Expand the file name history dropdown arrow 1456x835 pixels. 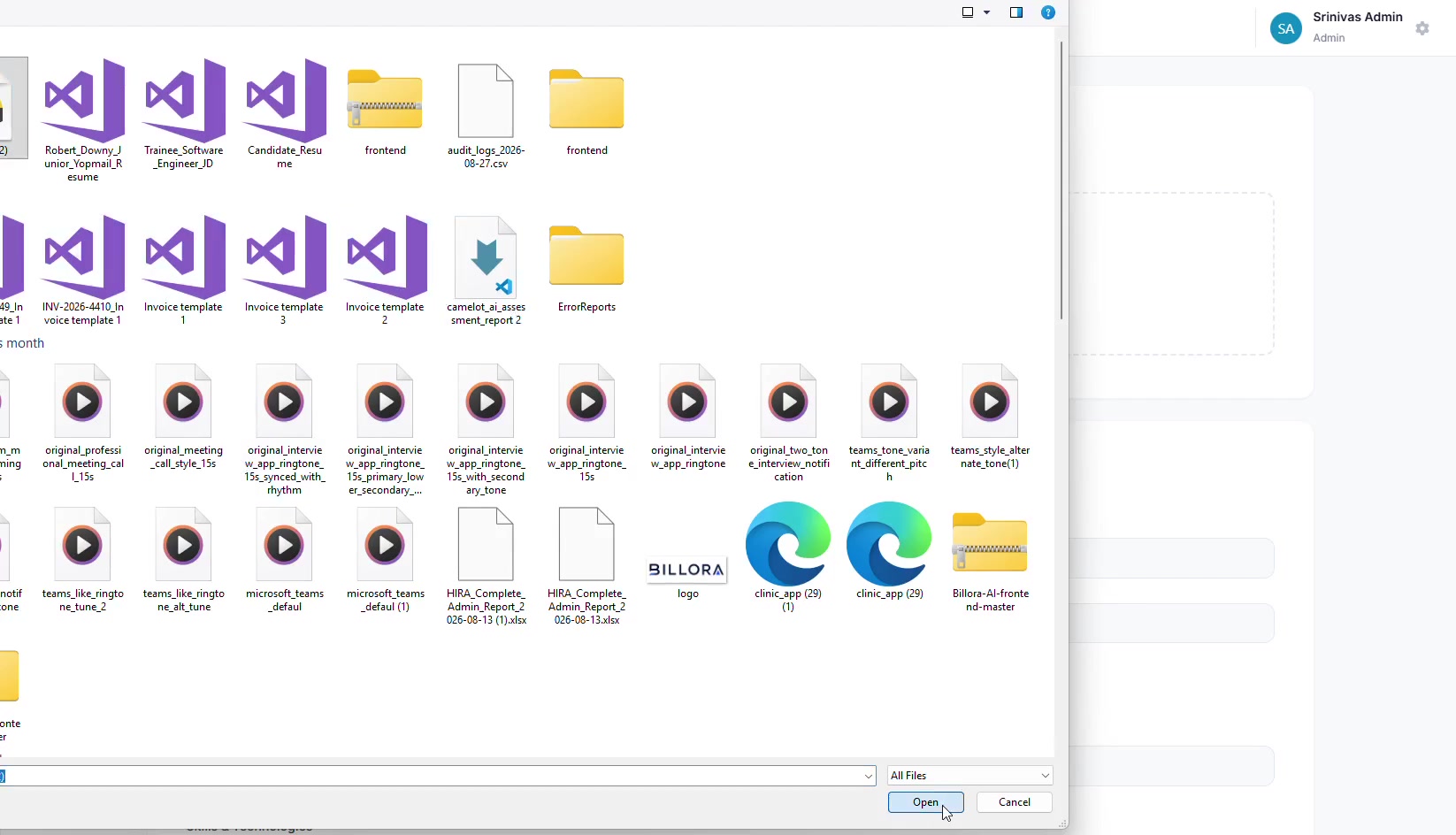[x=868, y=776]
